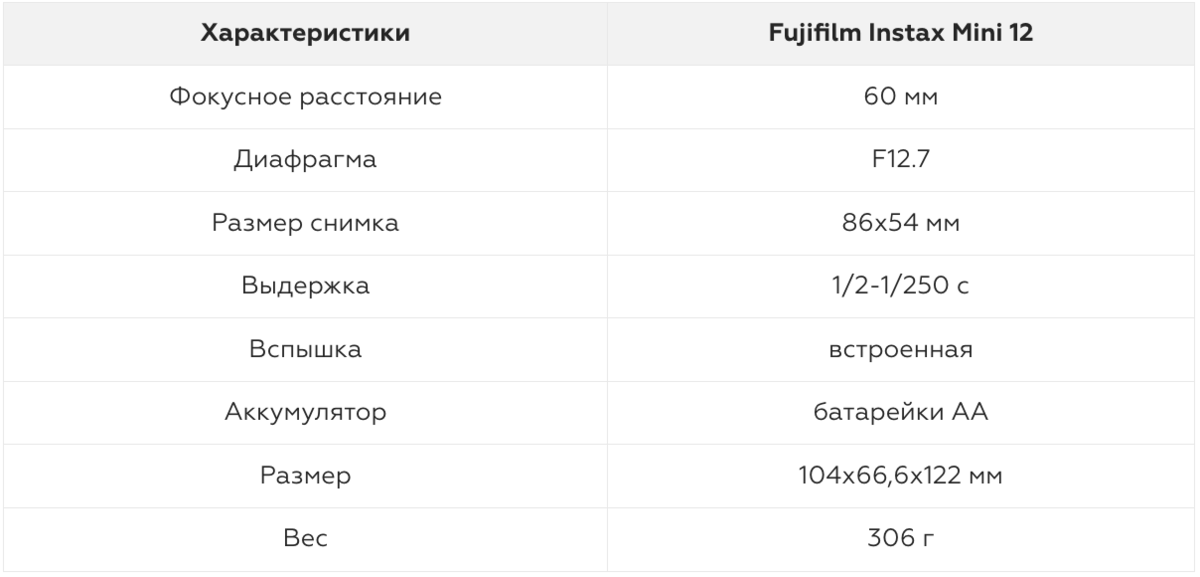Screen dimensions: 1200x577
Task: Select the Вес row label
Action: pyautogui.click(x=304, y=539)
